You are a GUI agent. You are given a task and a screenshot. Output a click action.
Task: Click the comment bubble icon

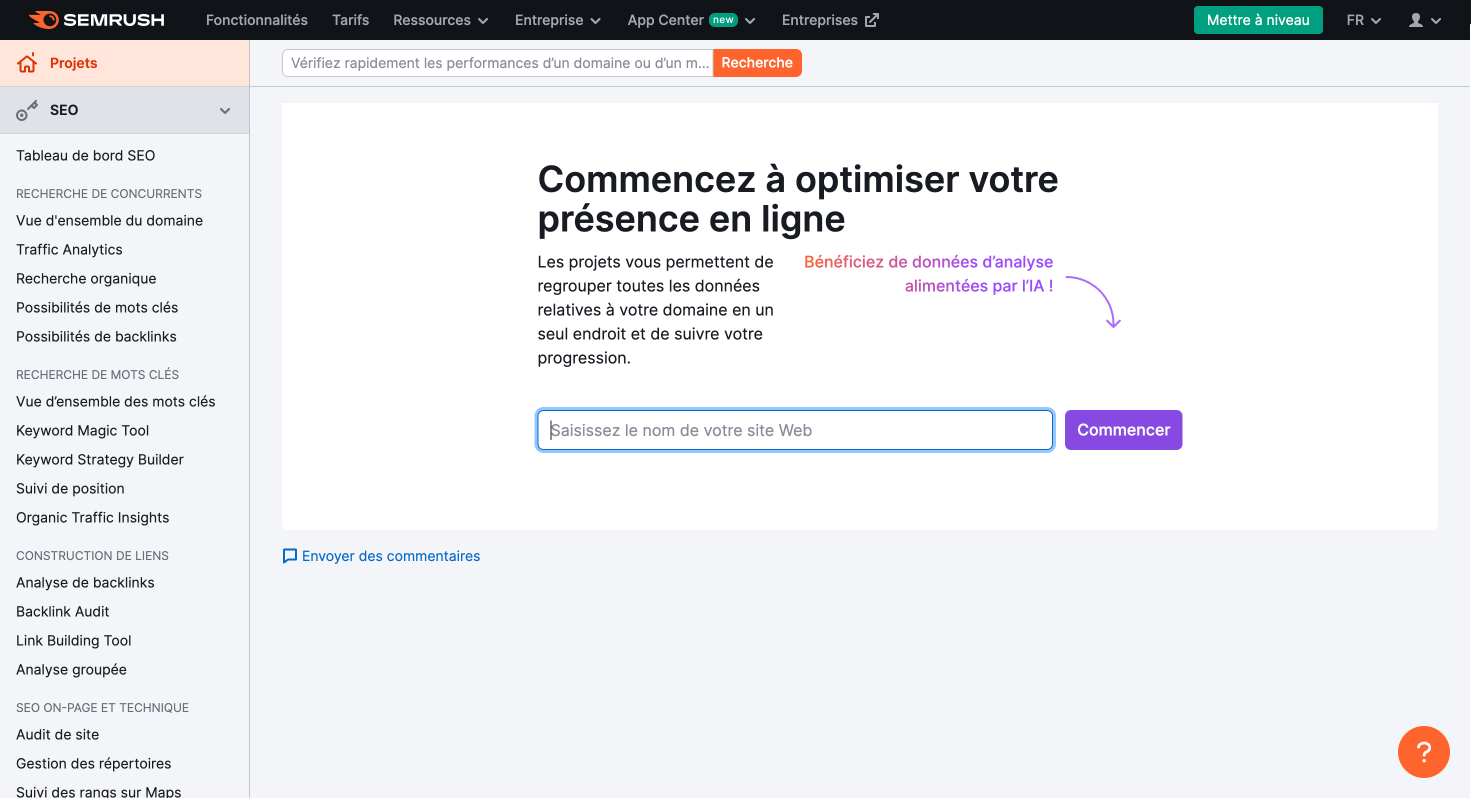click(290, 556)
